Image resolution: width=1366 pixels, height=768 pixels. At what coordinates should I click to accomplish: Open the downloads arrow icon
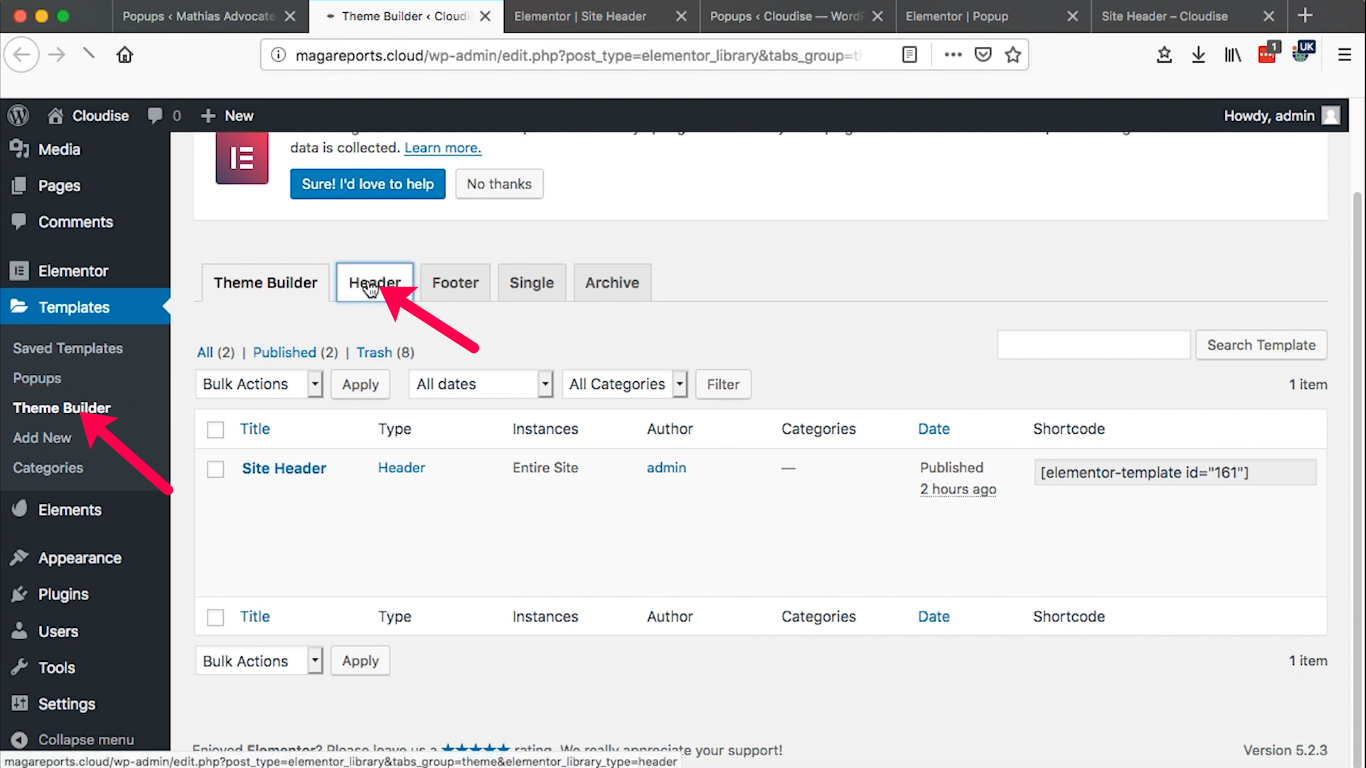click(1198, 55)
